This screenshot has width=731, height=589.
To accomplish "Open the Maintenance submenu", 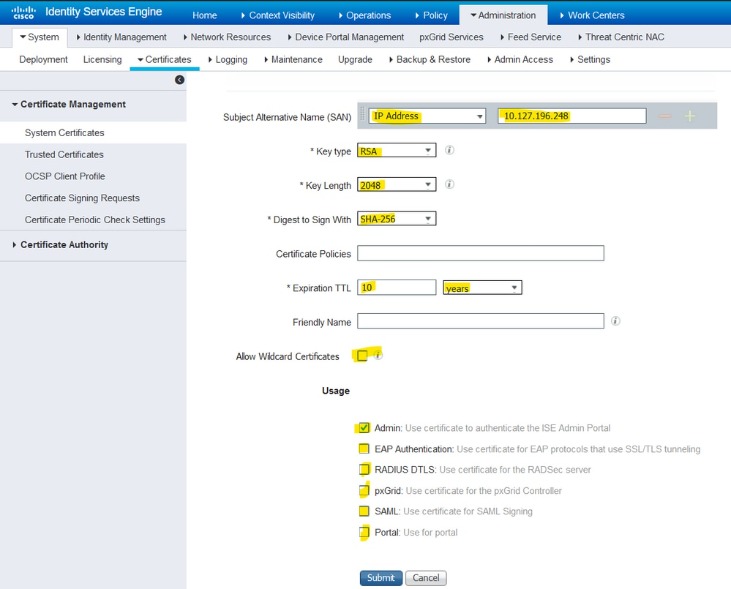I will coord(293,59).
